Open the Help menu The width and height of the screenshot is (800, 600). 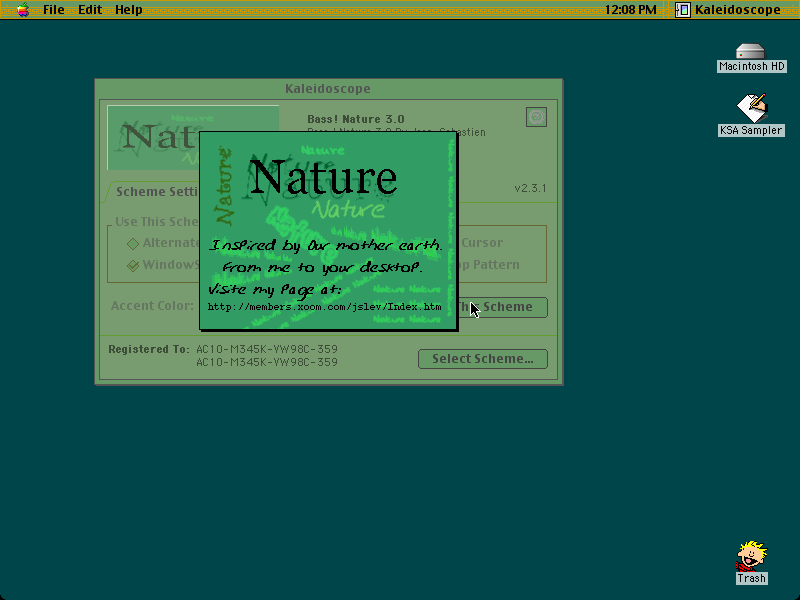point(129,10)
